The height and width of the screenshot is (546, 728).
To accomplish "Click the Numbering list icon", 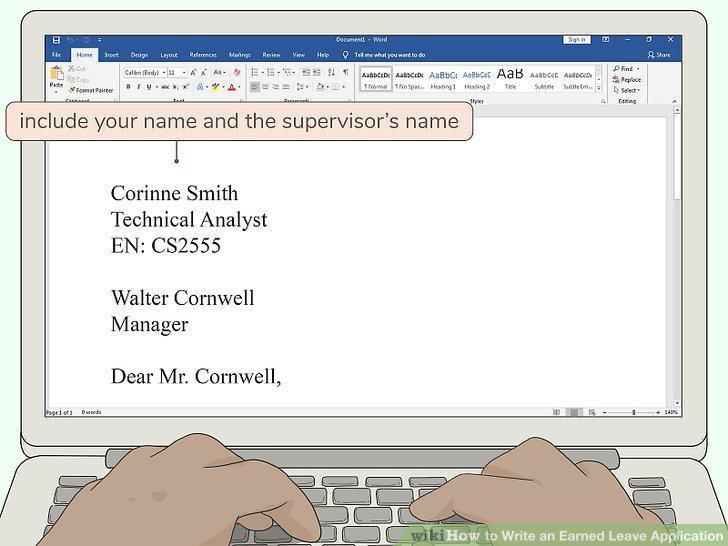I will [271, 72].
